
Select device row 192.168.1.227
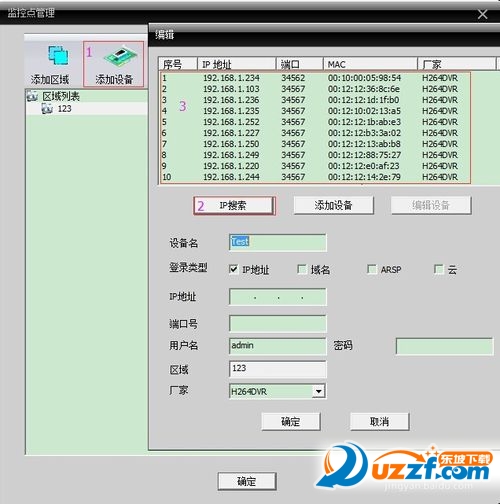315,133
